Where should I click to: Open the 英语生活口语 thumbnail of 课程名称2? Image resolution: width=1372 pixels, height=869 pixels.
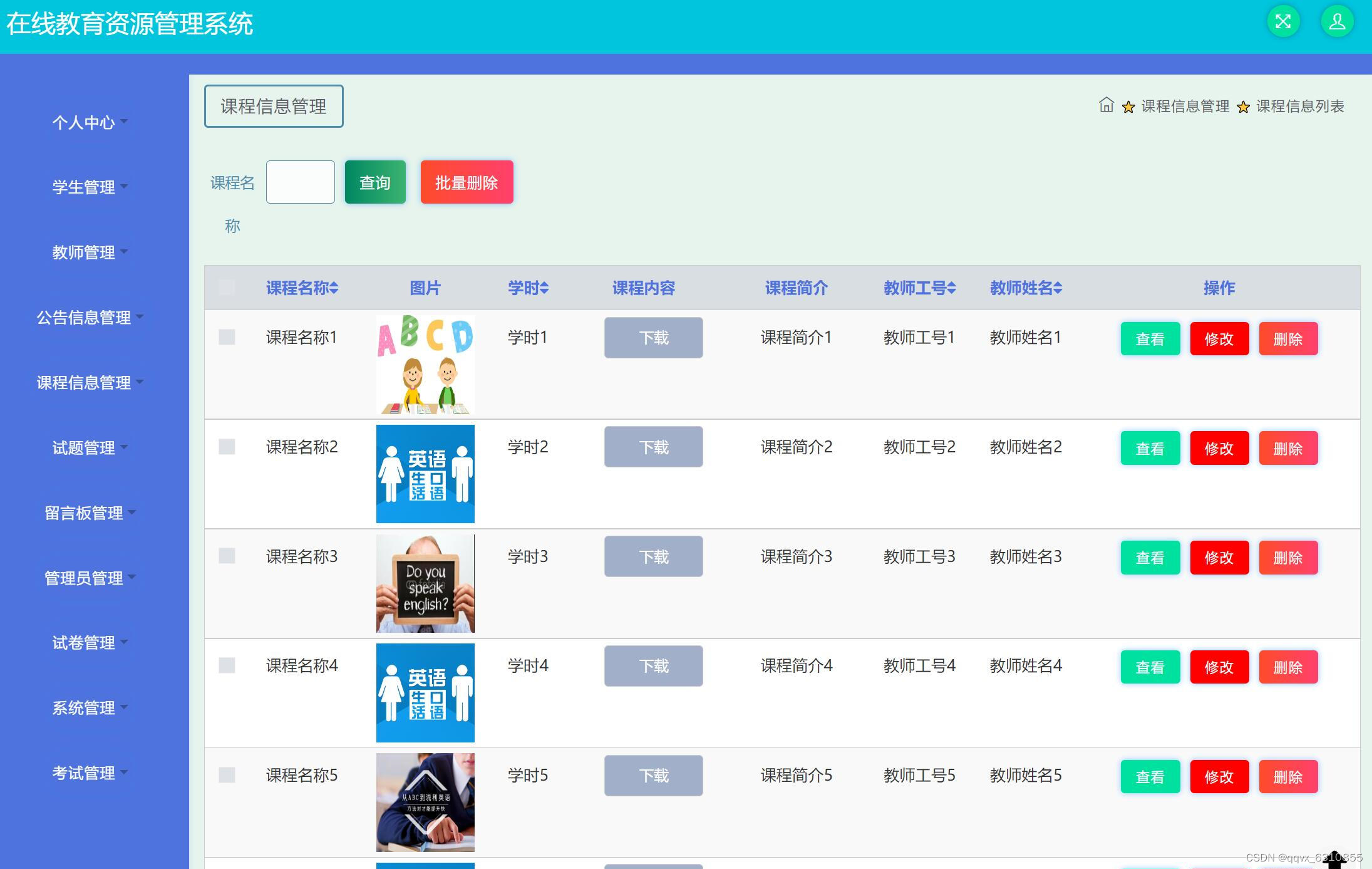(425, 474)
